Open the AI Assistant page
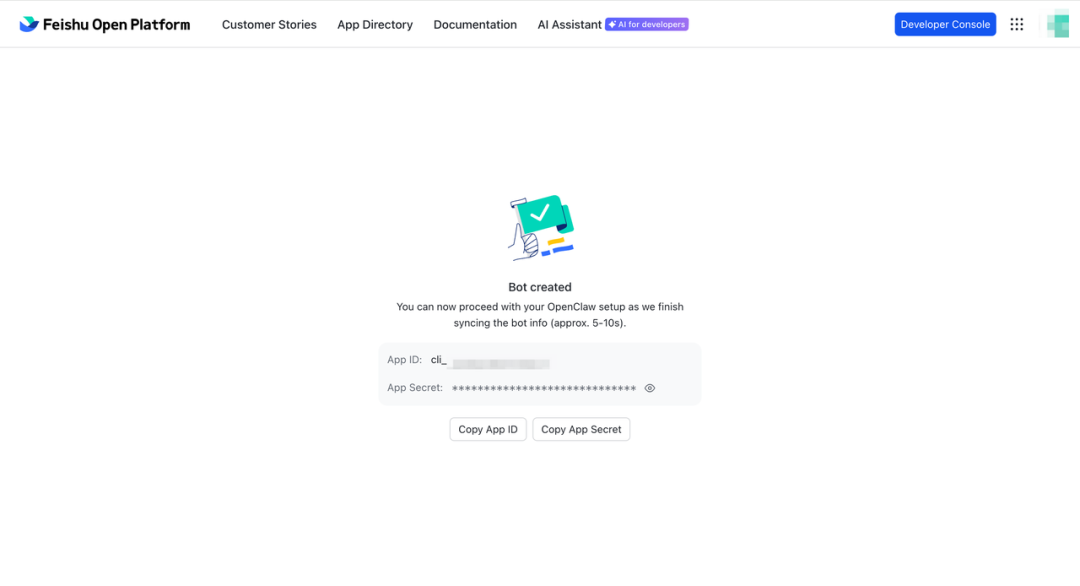The image size is (1080, 586). click(x=569, y=24)
